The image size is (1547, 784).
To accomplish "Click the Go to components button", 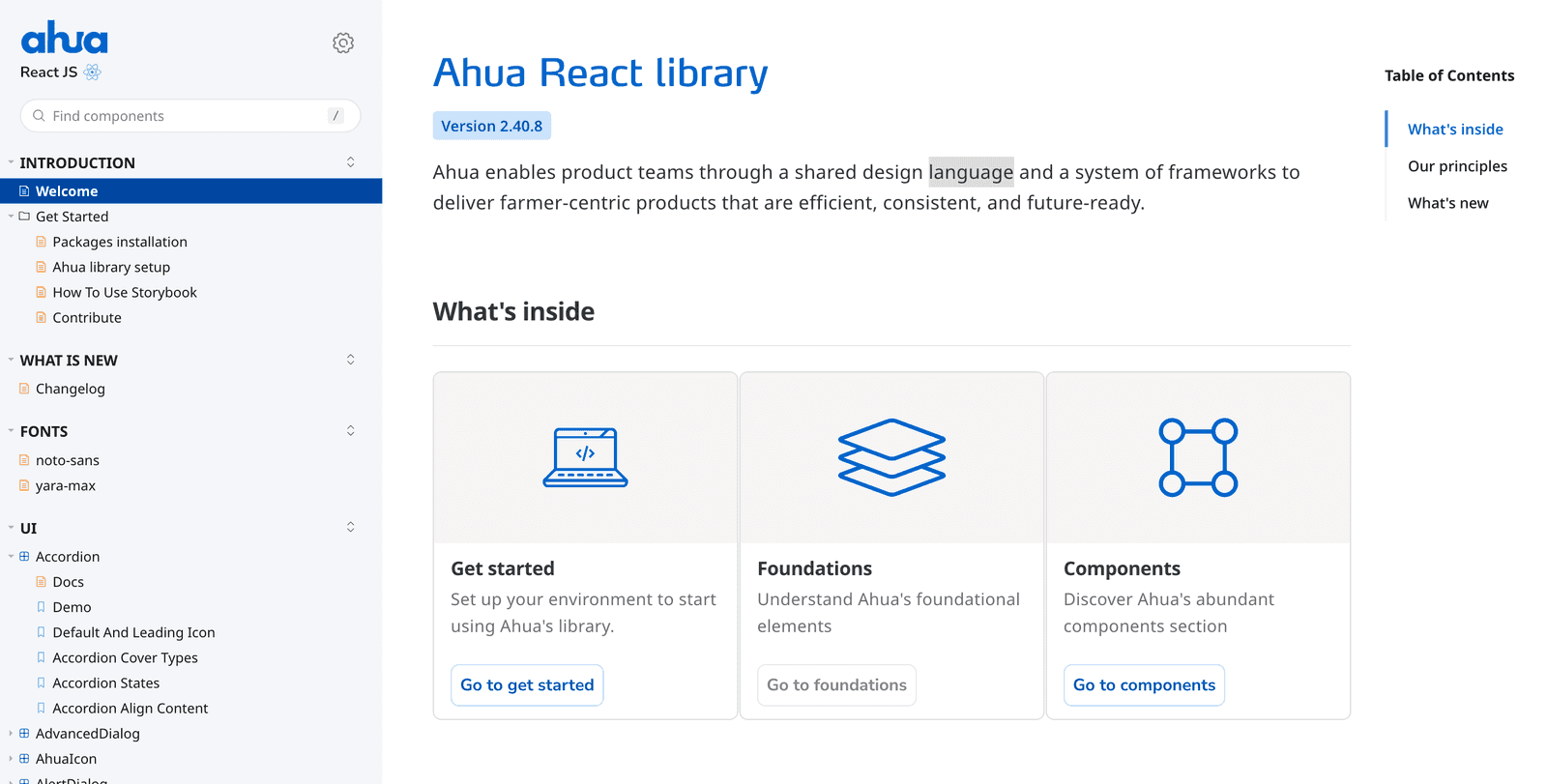I will (1144, 685).
